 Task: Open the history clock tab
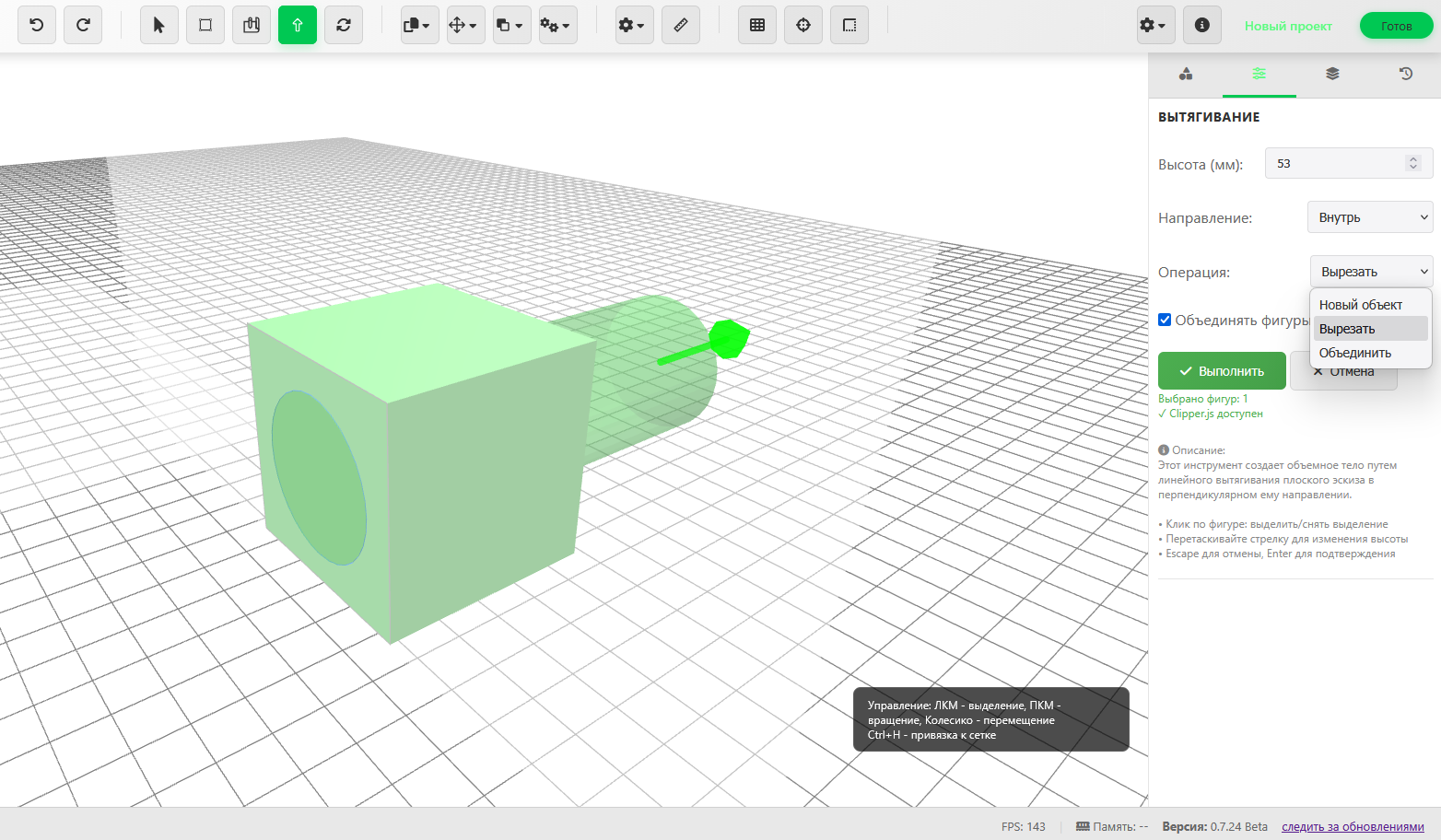1406,74
